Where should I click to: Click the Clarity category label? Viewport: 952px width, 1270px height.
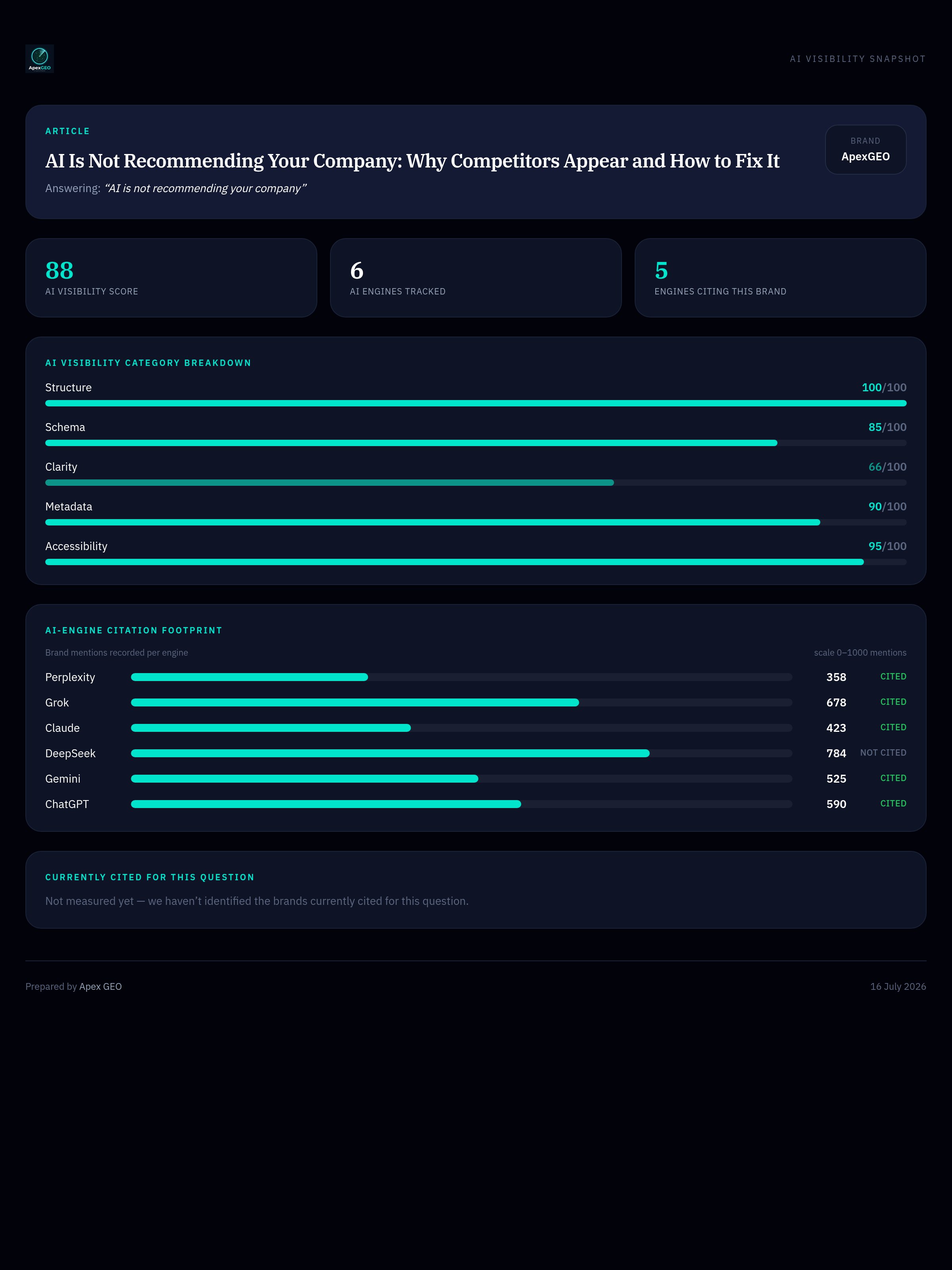tap(61, 467)
